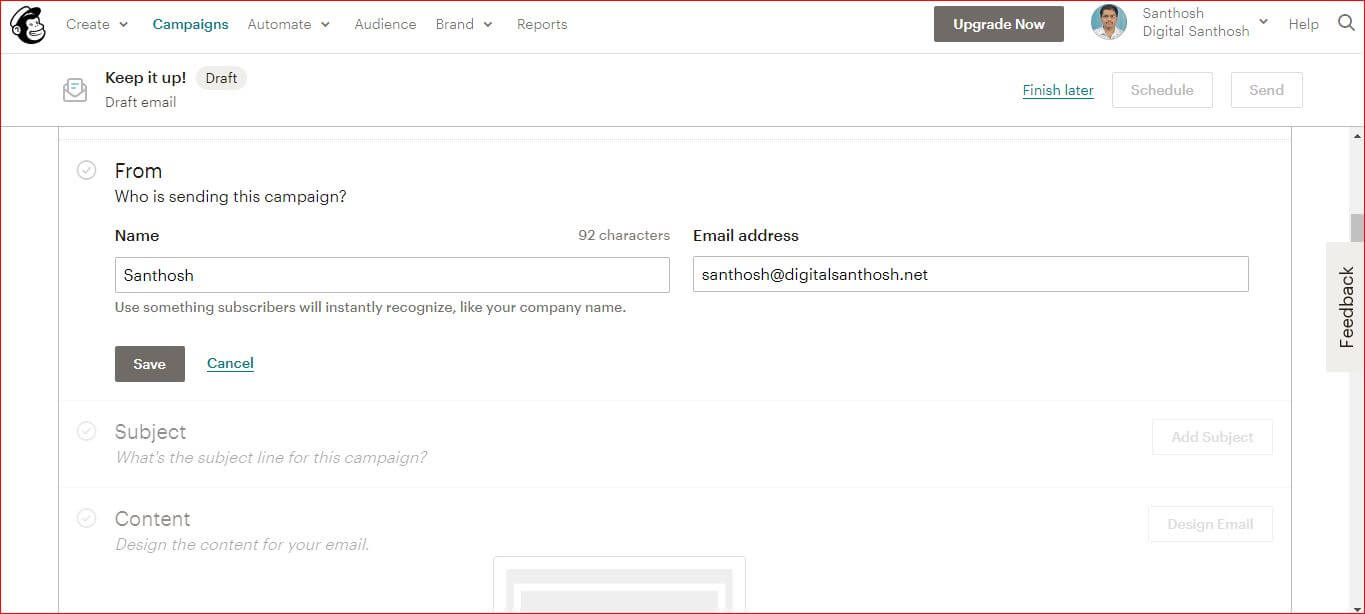
Task: Click the scrollbar up arrow
Action: (1357, 136)
